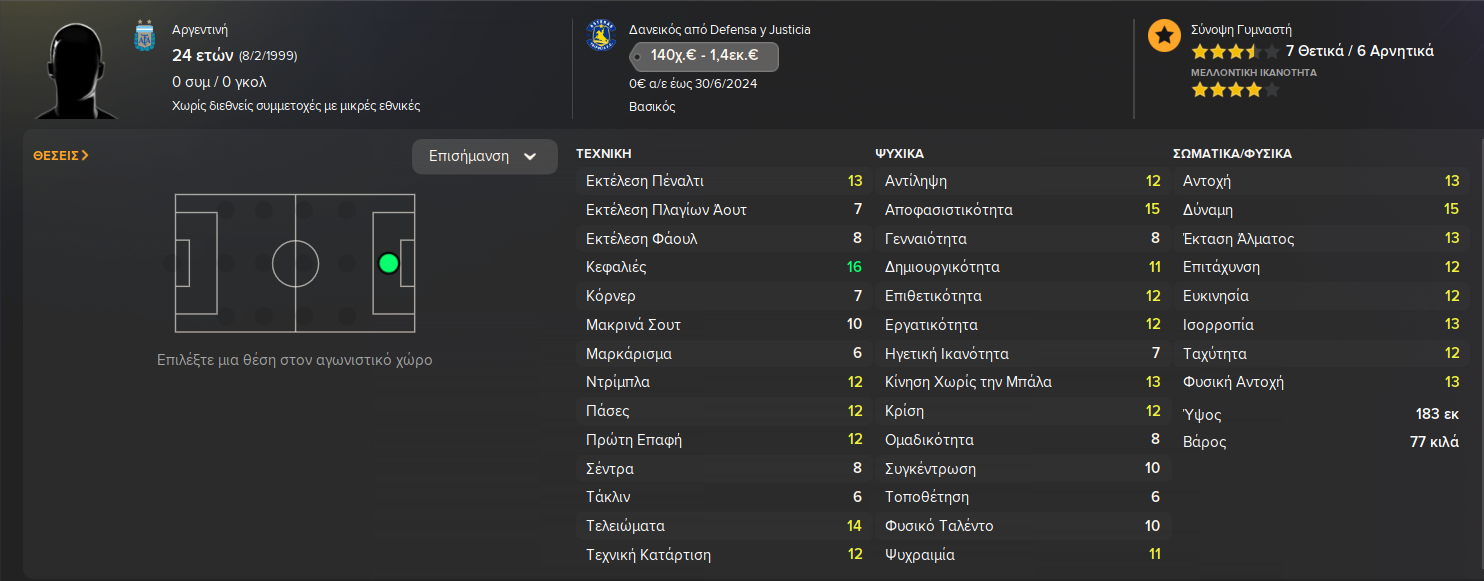Image resolution: width=1484 pixels, height=581 pixels.
Task: Click the ΤΕΧΝΙΚΗ column header
Action: pyautogui.click(x=604, y=154)
